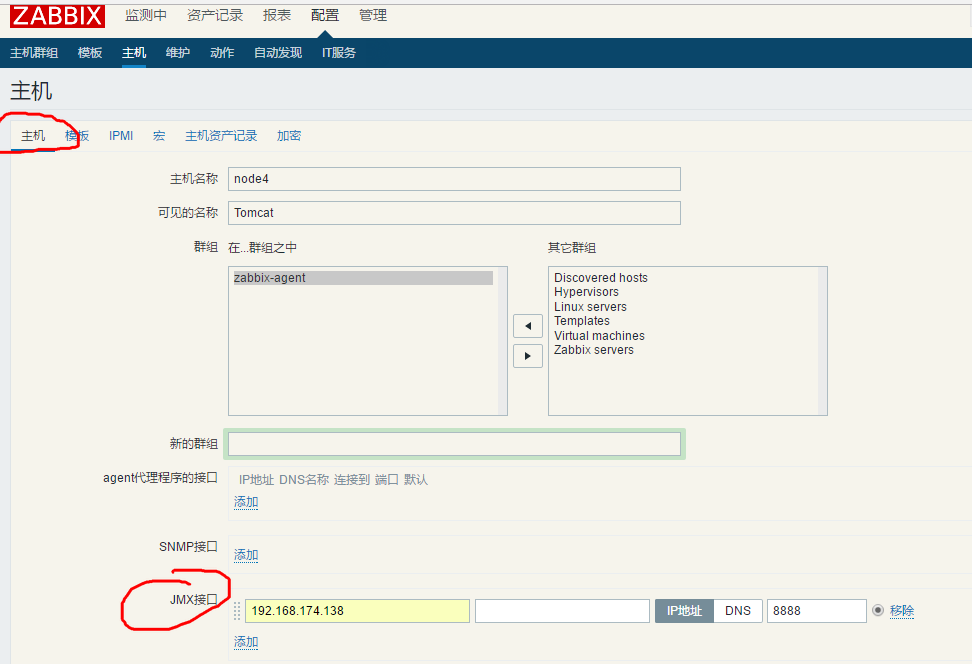The height and width of the screenshot is (664, 972).
Task: Switch to the 主机 form tab
Action: tap(33, 136)
